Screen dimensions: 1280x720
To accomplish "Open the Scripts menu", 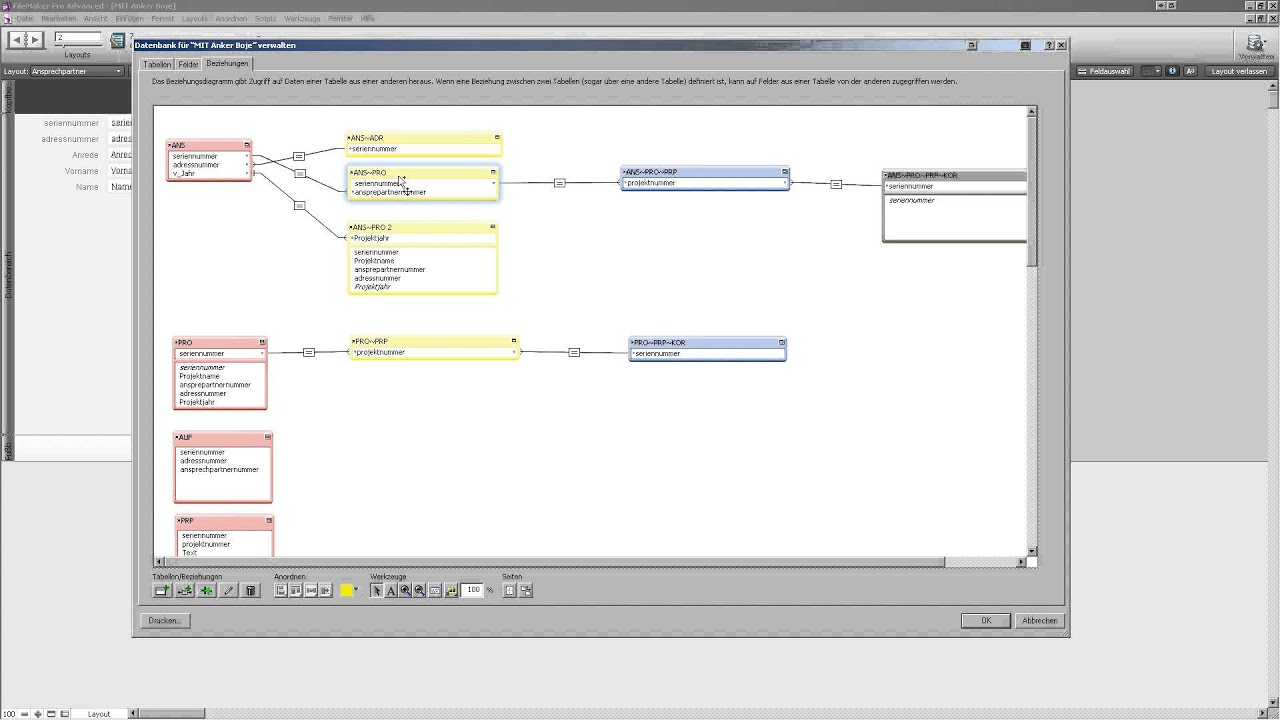I will pos(265,18).
